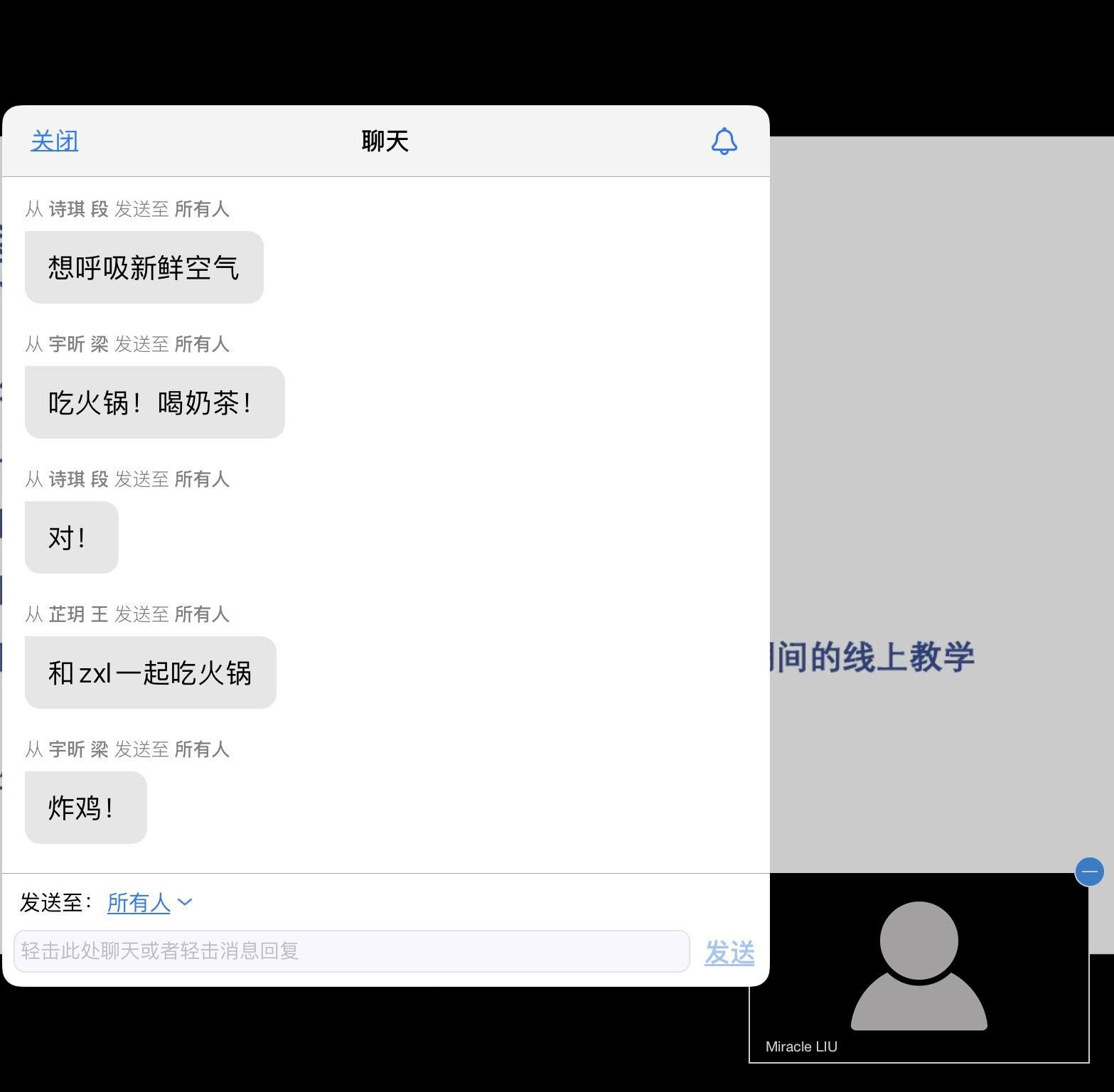Focus the chat message input field
1114x1092 pixels.
click(x=351, y=951)
